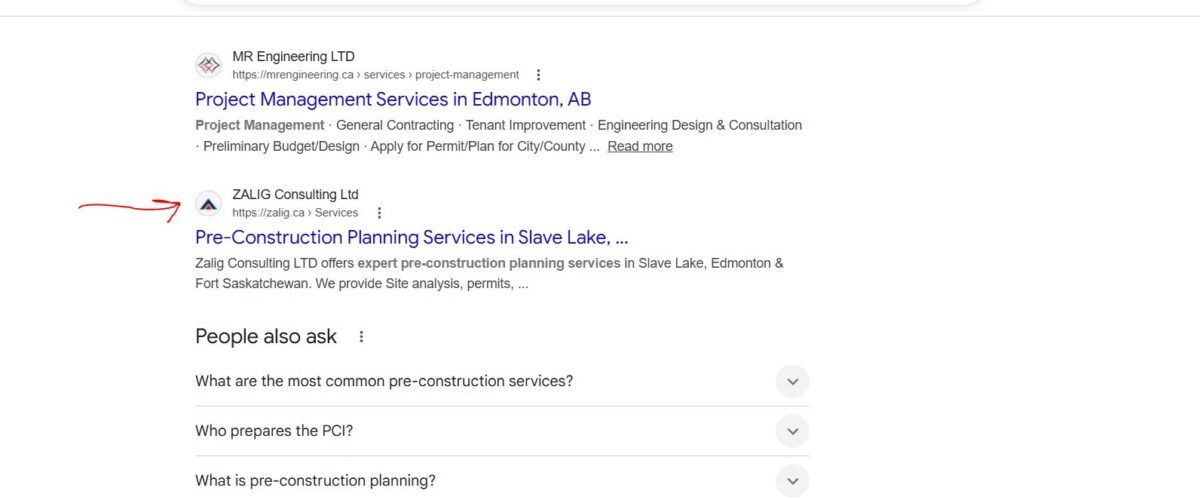
Task: Click Read more on MR Engineering snippet
Action: (640, 146)
